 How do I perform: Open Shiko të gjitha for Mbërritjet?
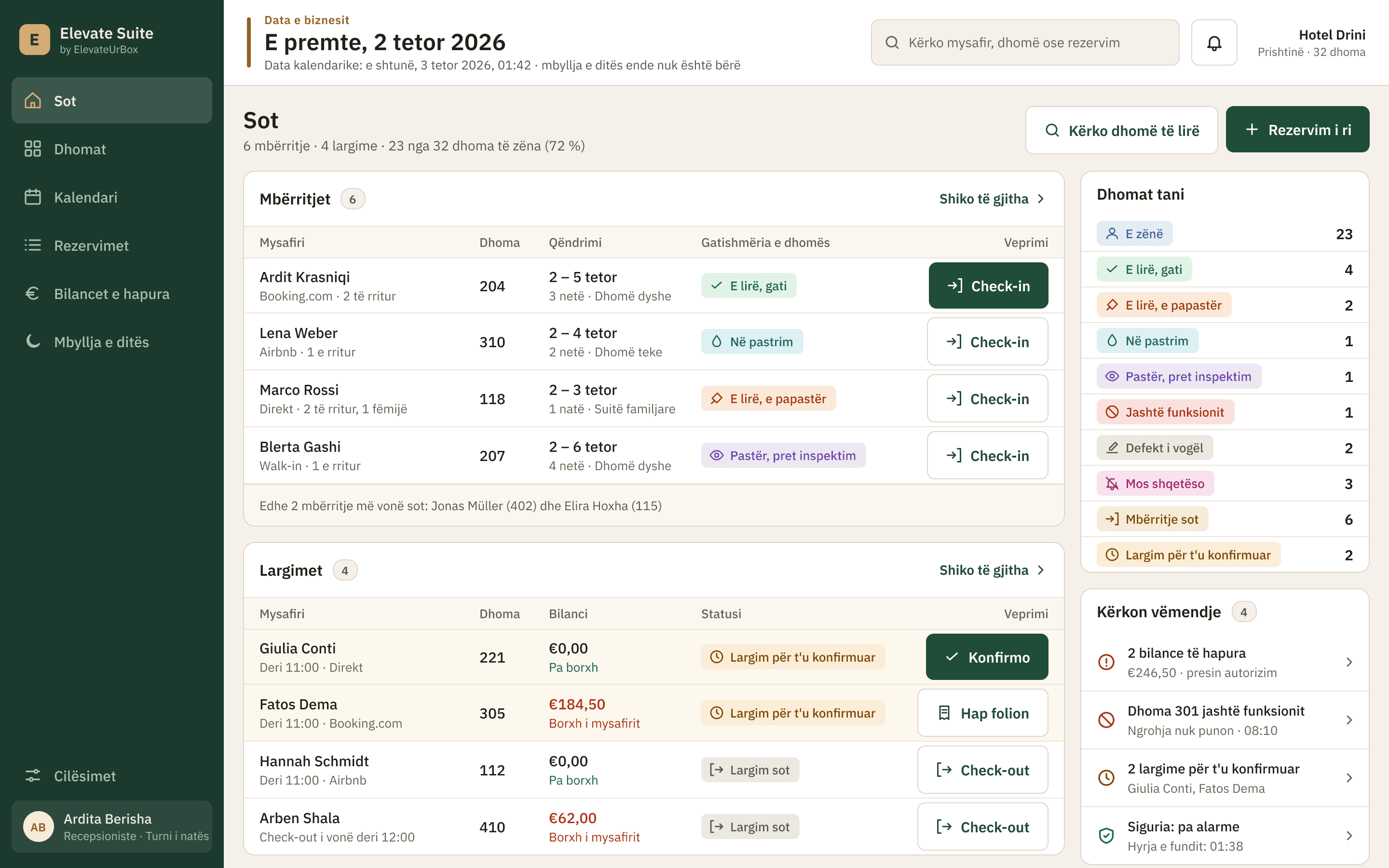click(993, 199)
